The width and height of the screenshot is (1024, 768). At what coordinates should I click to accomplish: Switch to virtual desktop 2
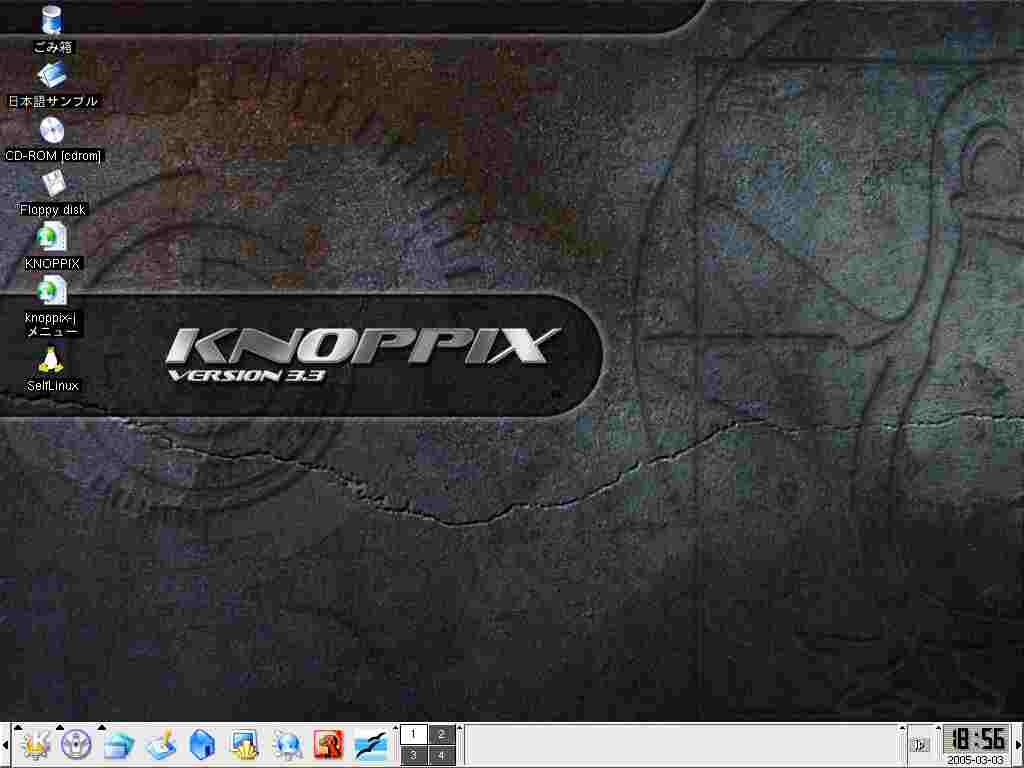[x=442, y=734]
